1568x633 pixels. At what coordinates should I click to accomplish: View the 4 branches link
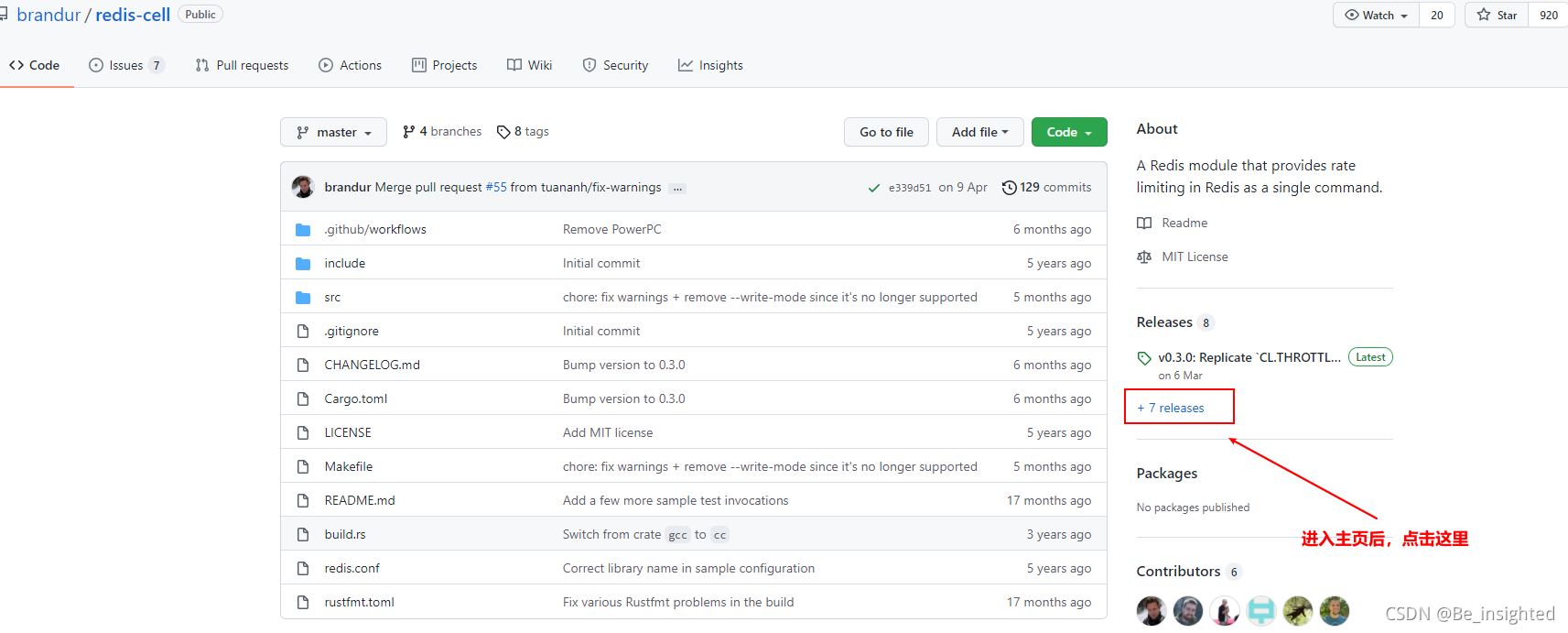click(442, 132)
